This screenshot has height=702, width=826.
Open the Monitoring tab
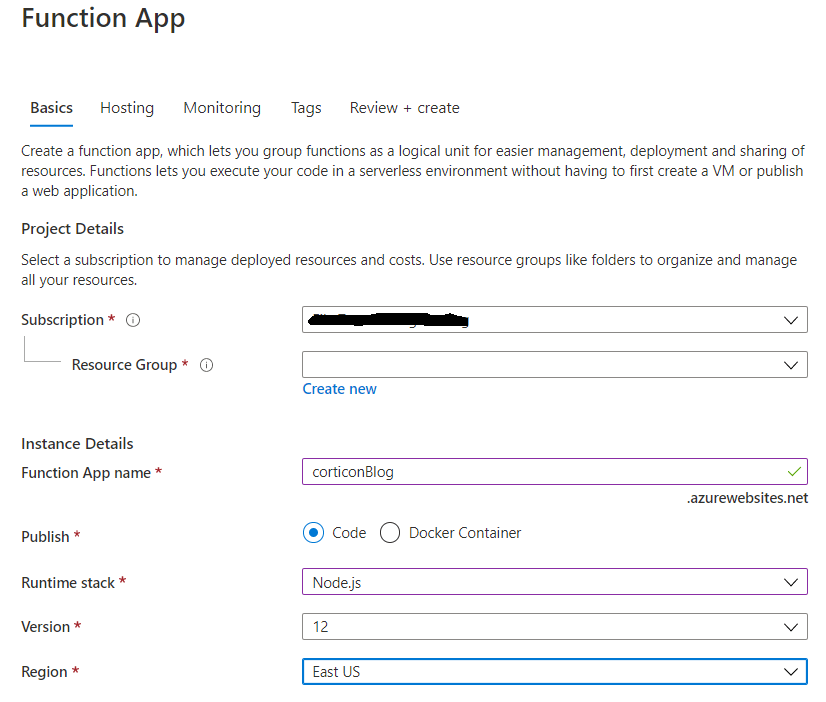[222, 108]
